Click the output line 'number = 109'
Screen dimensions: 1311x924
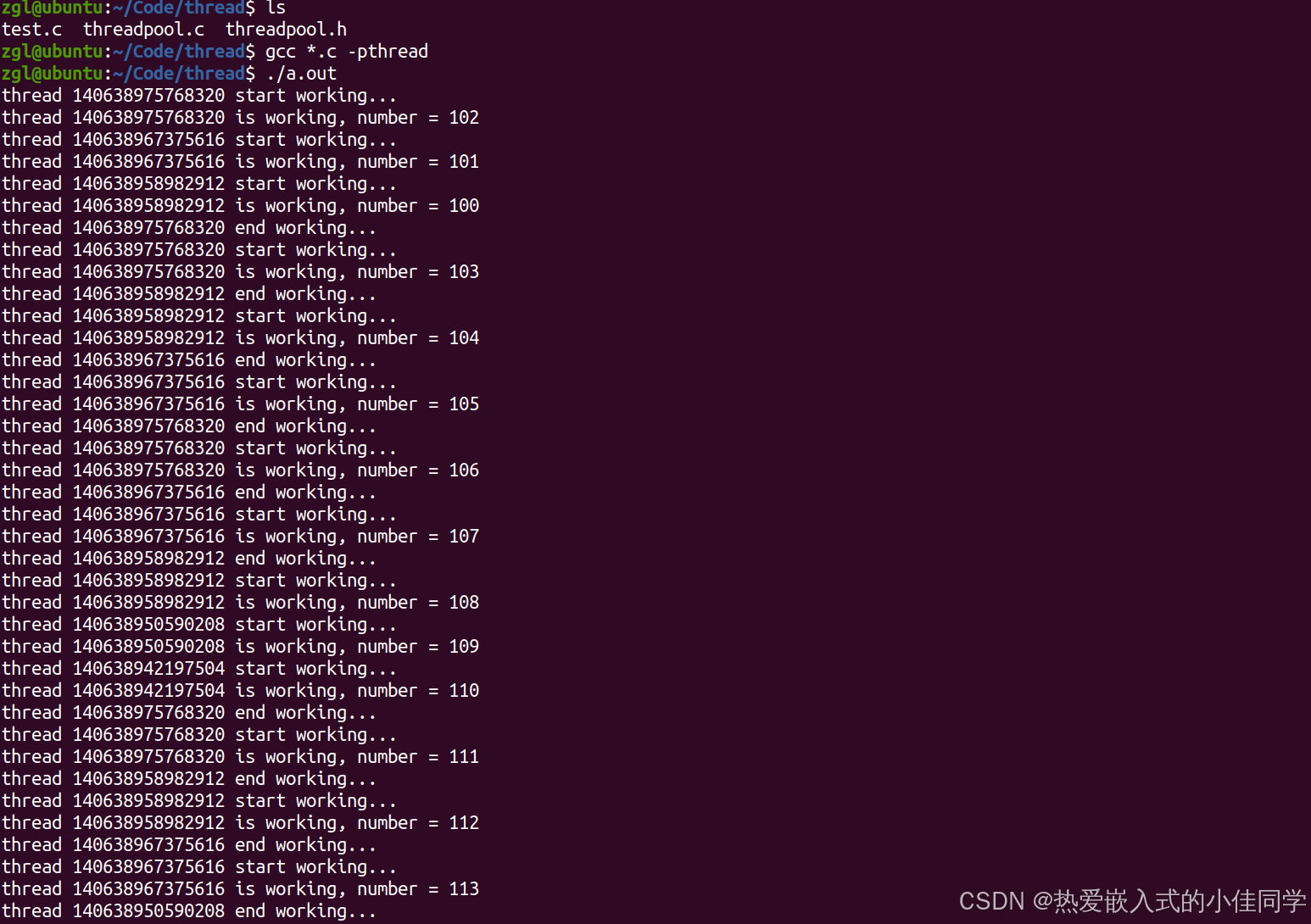tap(240, 647)
